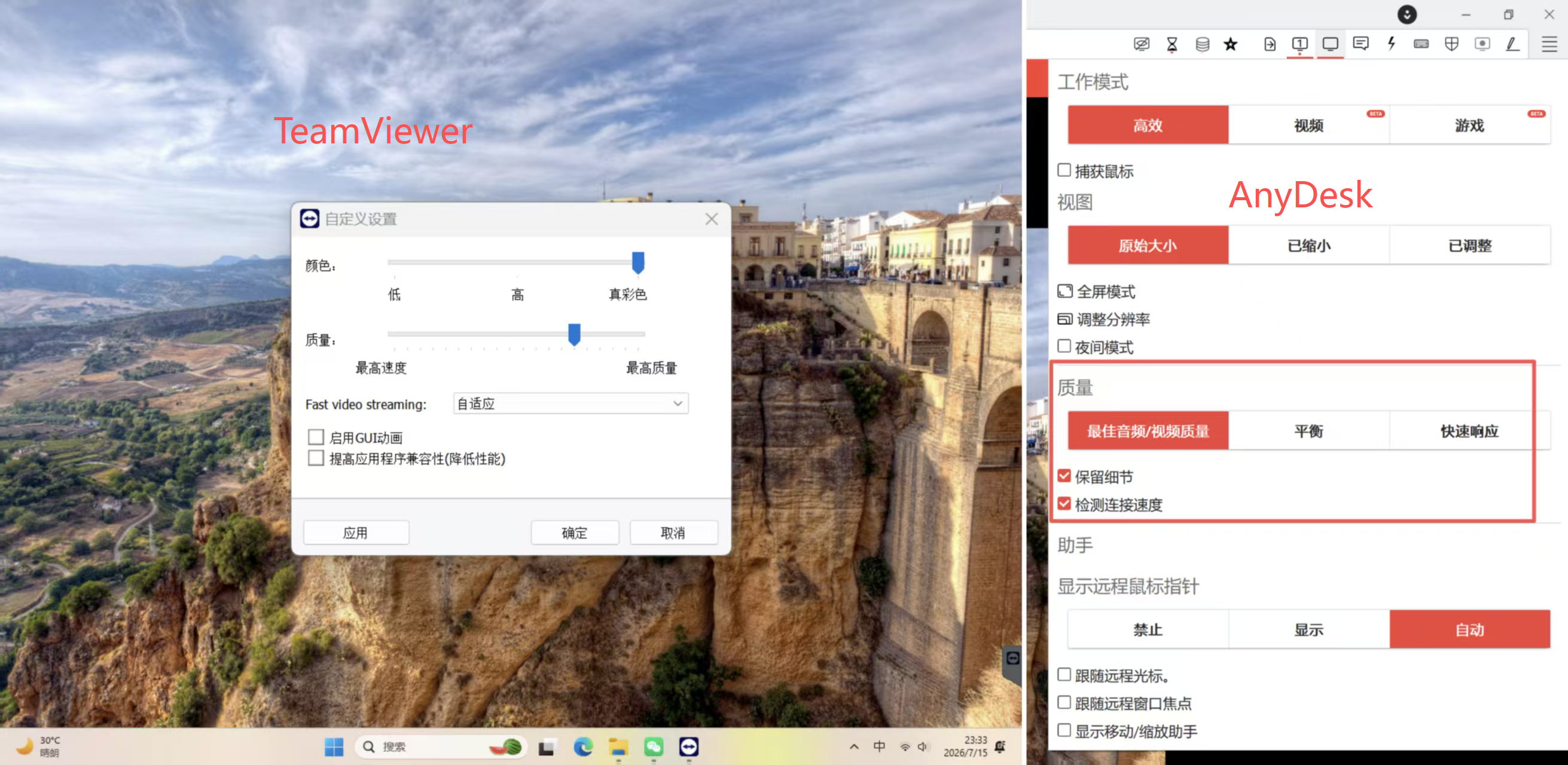Image resolution: width=1568 pixels, height=765 pixels.
Task: Click the hourglass icon in AnyDesk toolbar
Action: [1172, 44]
